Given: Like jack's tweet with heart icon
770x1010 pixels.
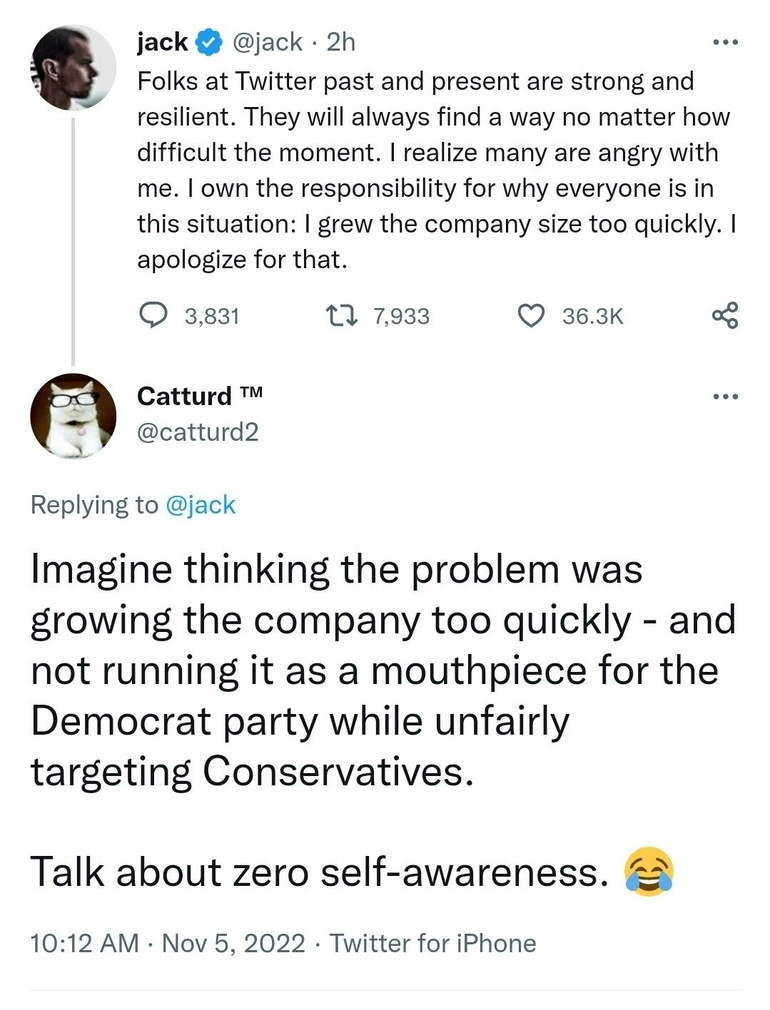Looking at the screenshot, I should (530, 316).
